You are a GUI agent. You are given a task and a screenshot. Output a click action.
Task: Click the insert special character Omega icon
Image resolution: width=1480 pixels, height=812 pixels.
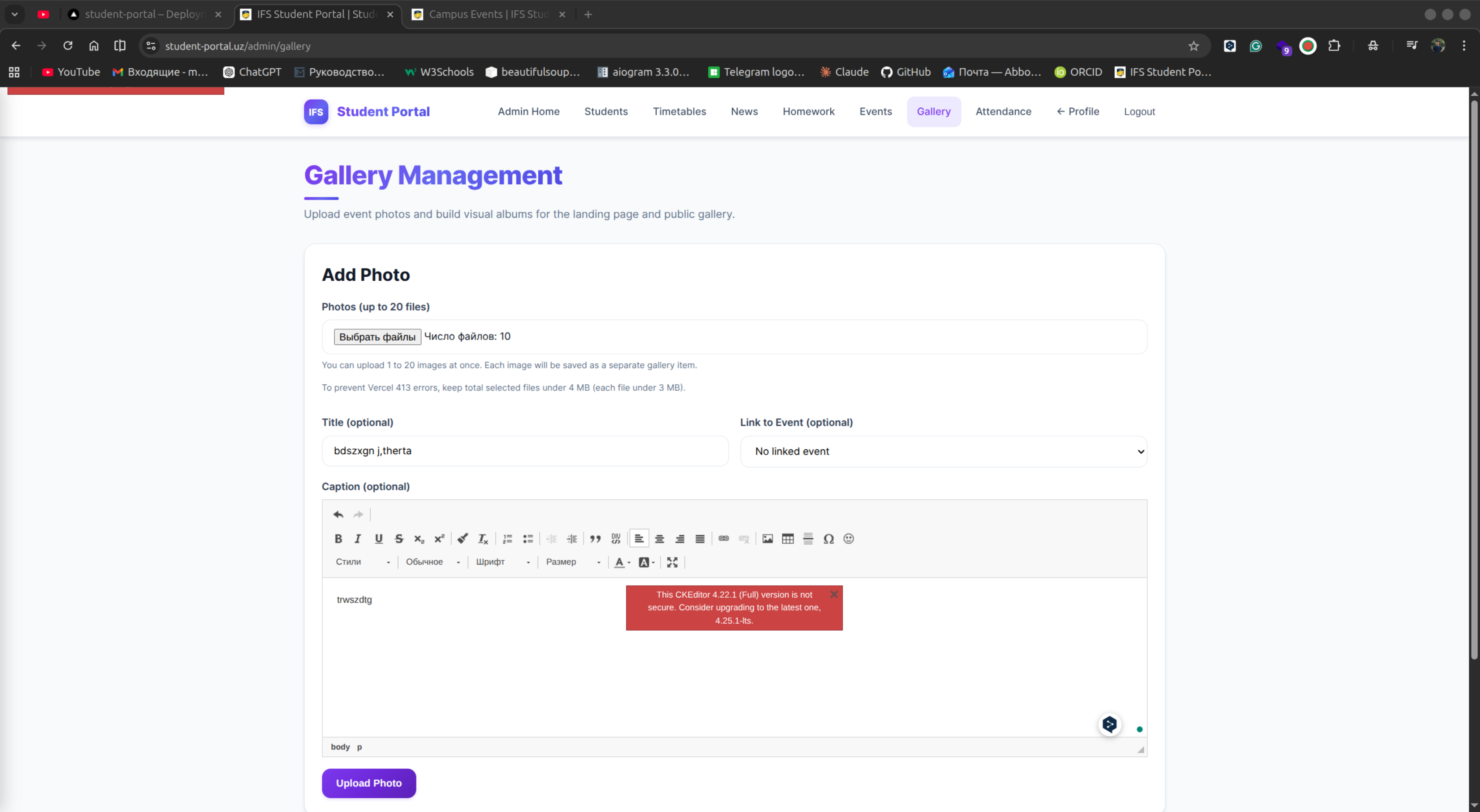coord(828,539)
